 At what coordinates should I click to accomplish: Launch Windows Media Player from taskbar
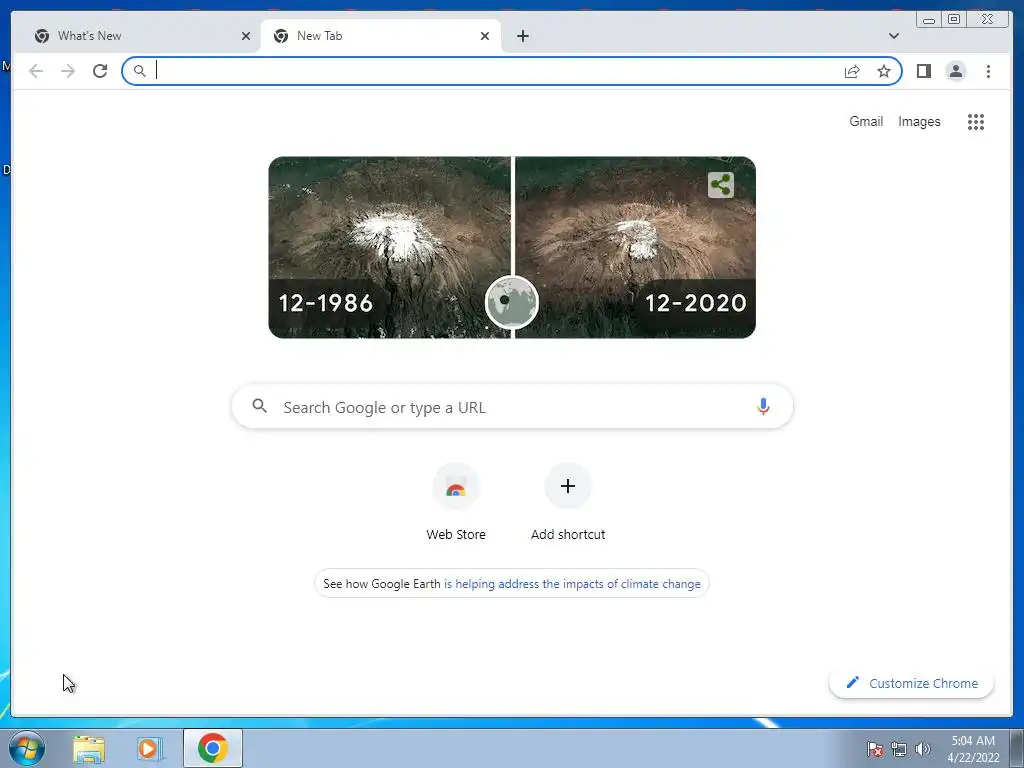[149, 748]
